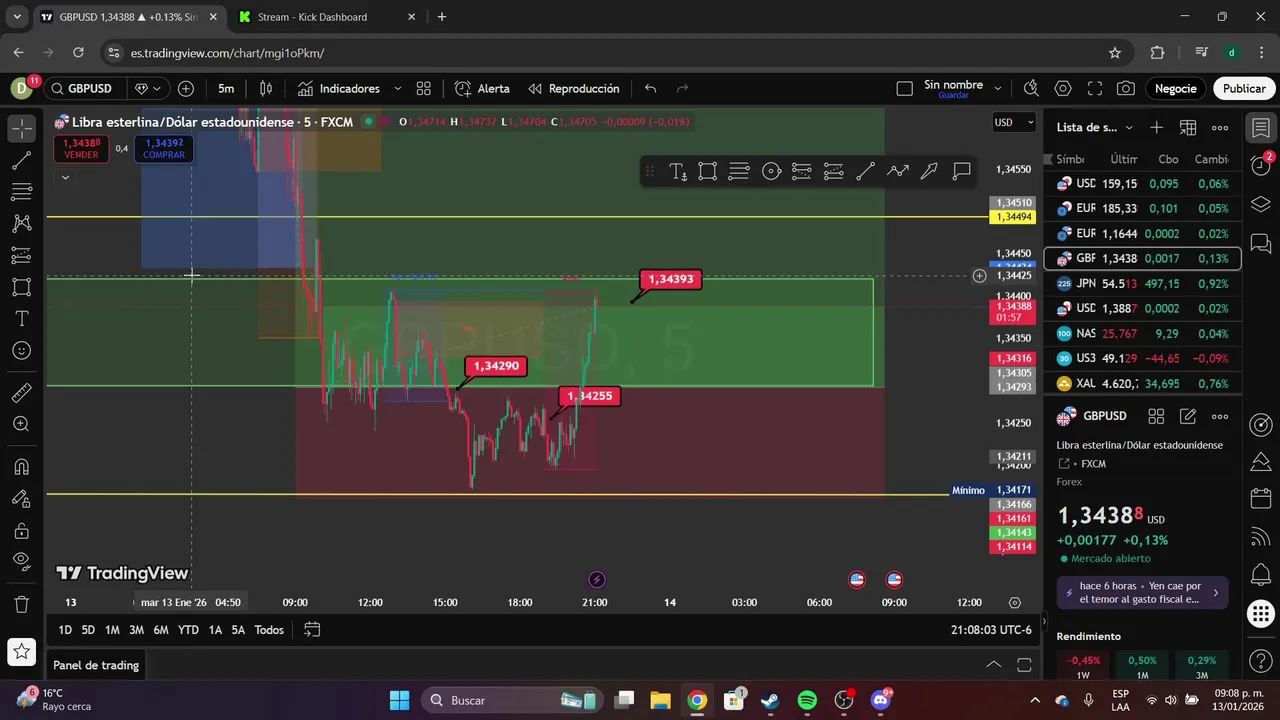Select the Todos date range

pos(269,630)
